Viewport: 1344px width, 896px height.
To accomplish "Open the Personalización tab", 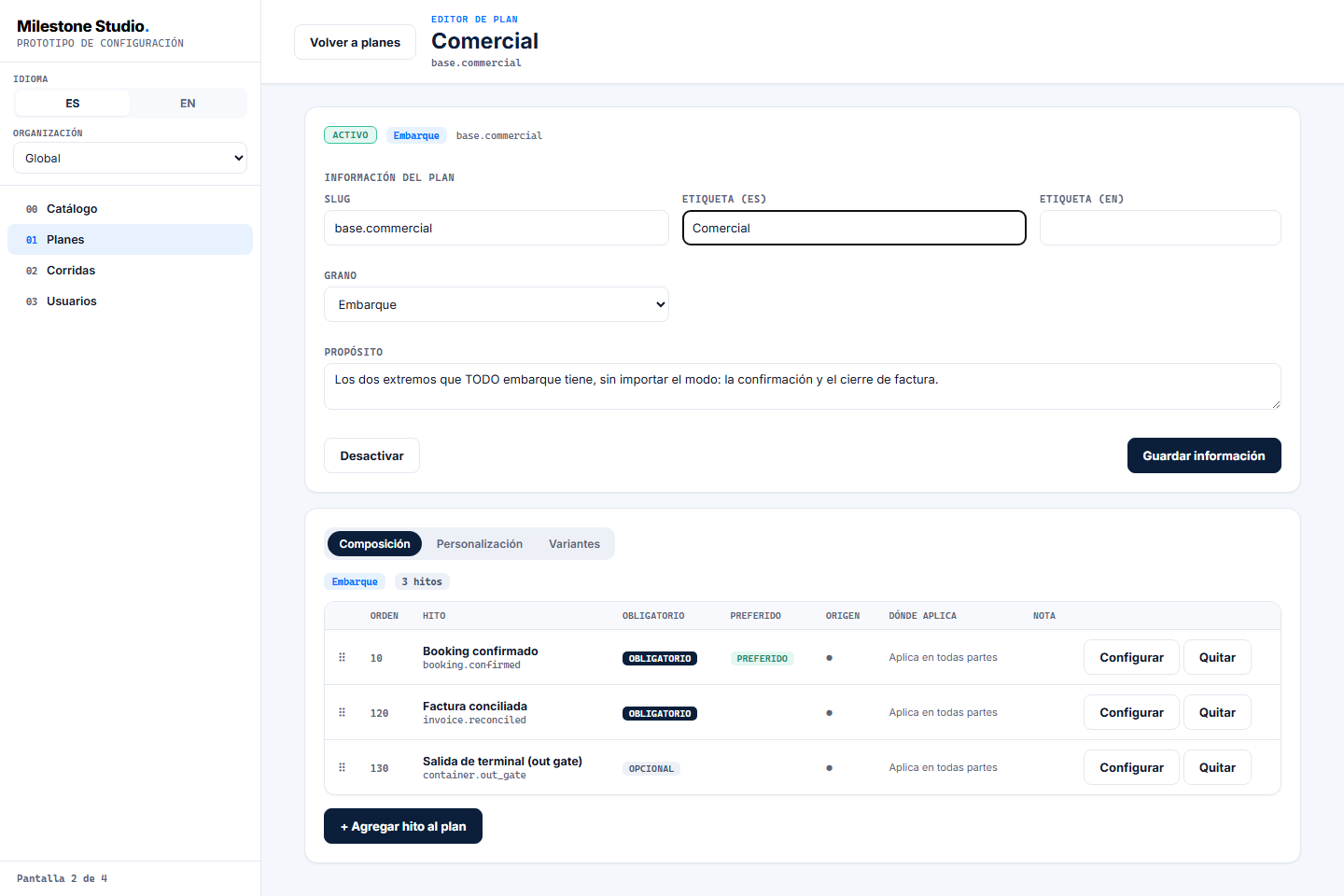I will 480,543.
